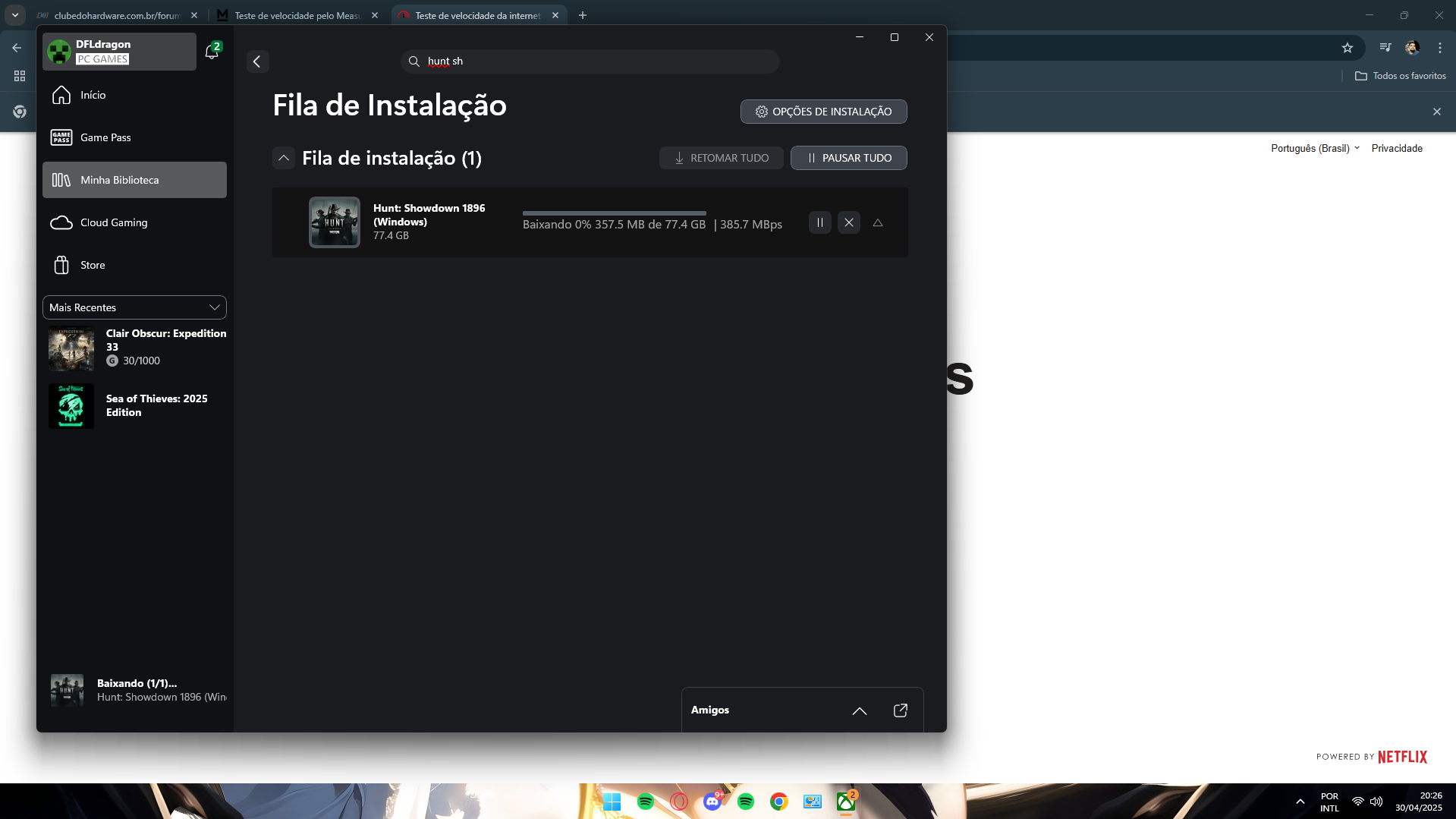Go to Início in the sidebar
1456x819 pixels.
(134, 95)
